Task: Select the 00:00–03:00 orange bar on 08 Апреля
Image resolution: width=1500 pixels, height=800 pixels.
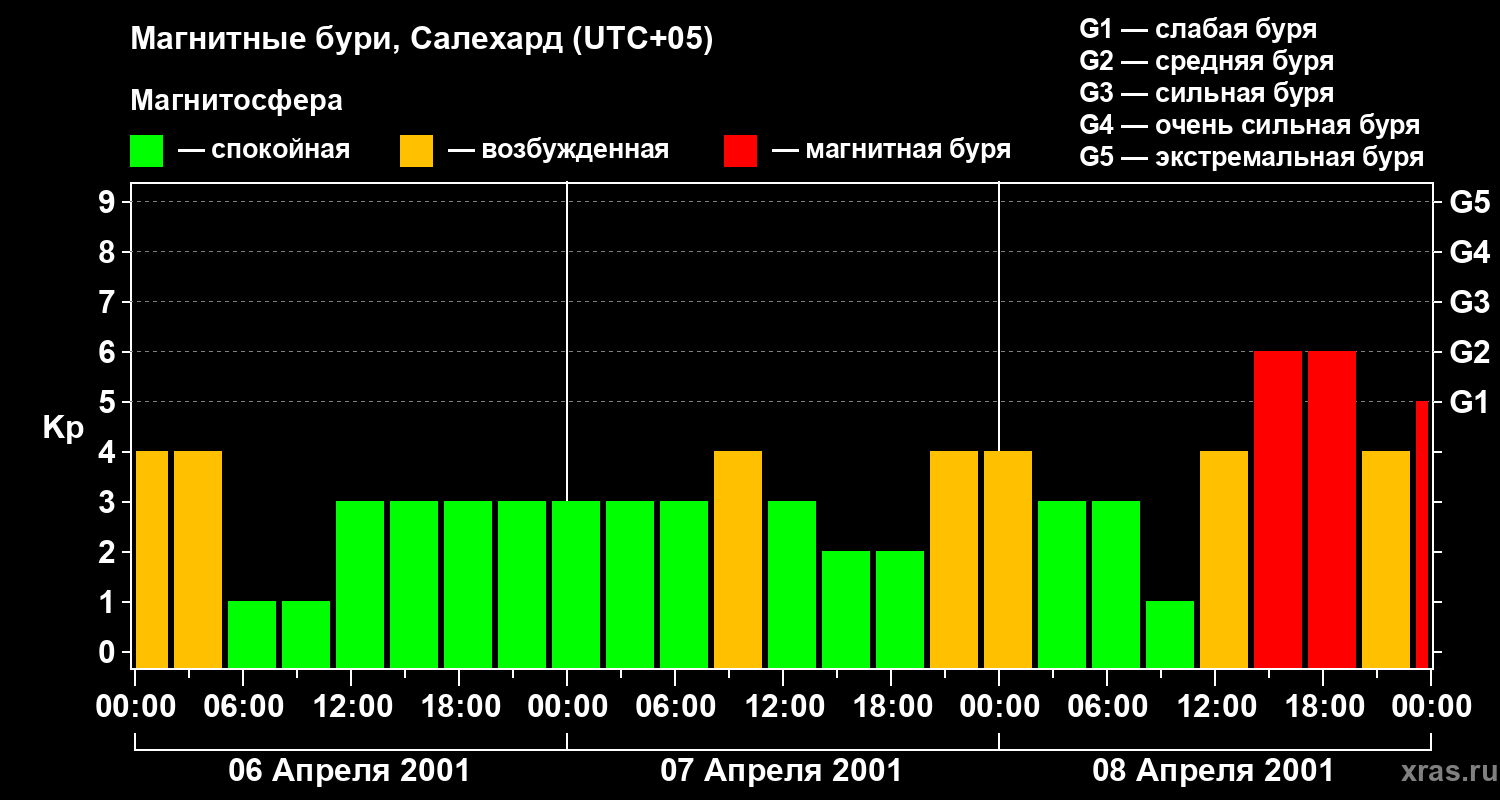Action: pyautogui.click(x=1008, y=560)
